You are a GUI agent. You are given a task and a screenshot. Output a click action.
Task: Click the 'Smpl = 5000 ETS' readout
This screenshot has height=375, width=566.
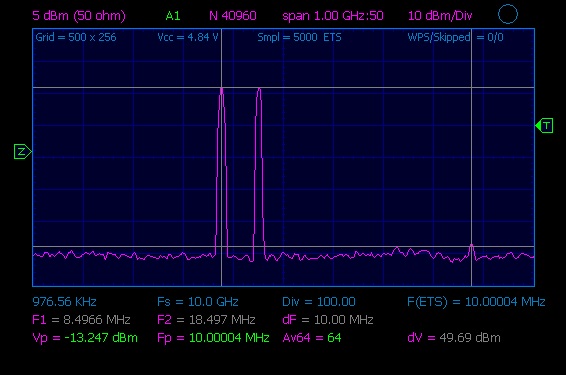tap(299, 37)
